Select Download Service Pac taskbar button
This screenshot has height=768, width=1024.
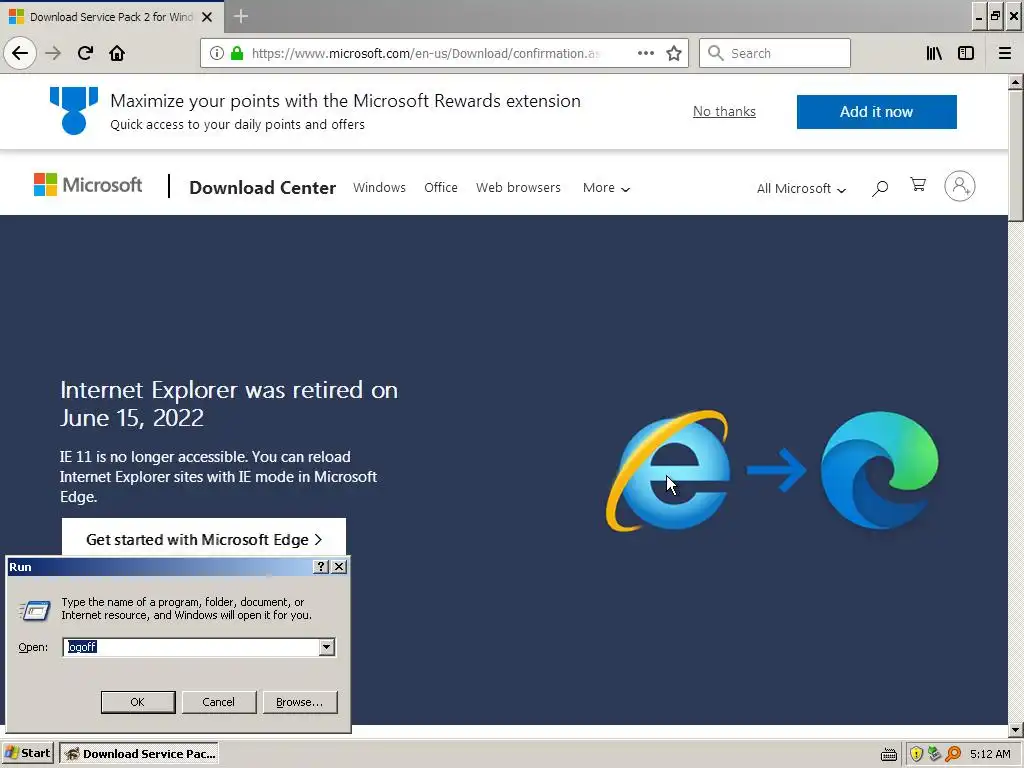point(139,754)
